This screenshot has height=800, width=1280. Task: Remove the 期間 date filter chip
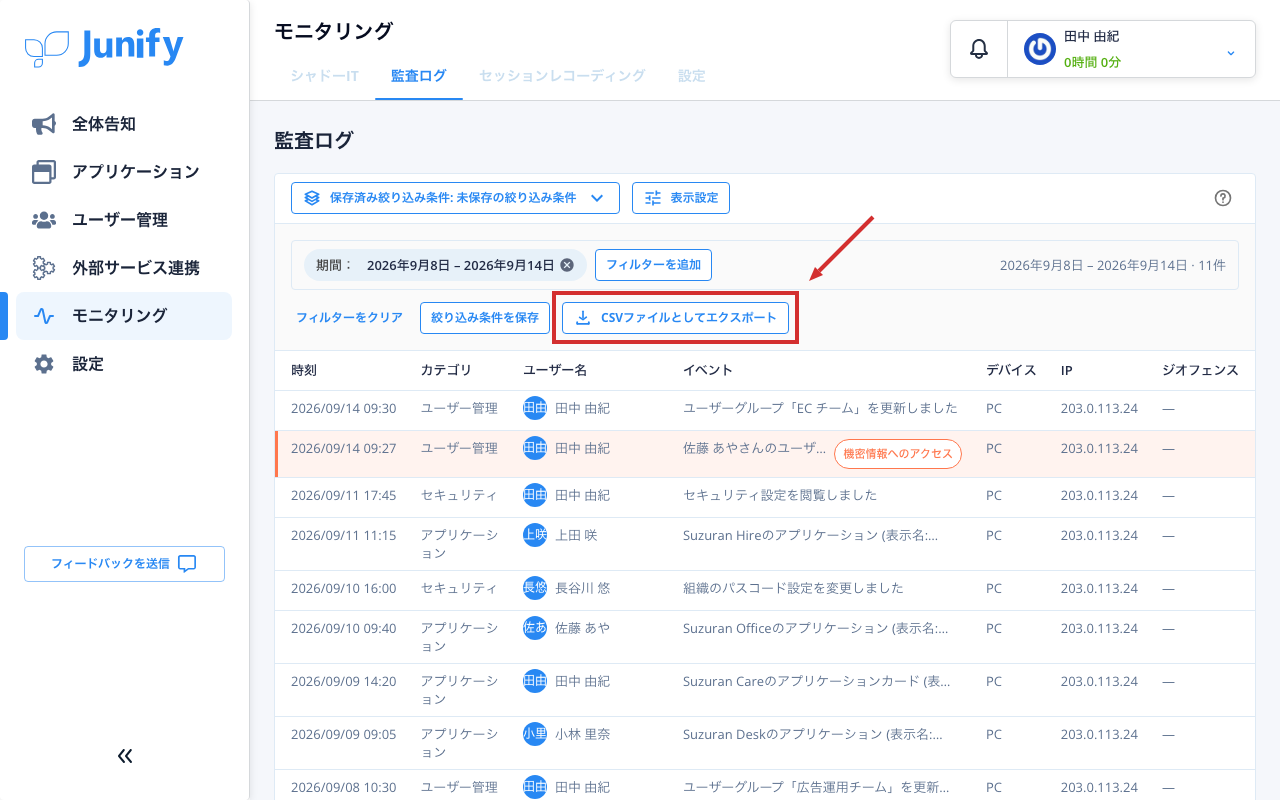(567, 265)
